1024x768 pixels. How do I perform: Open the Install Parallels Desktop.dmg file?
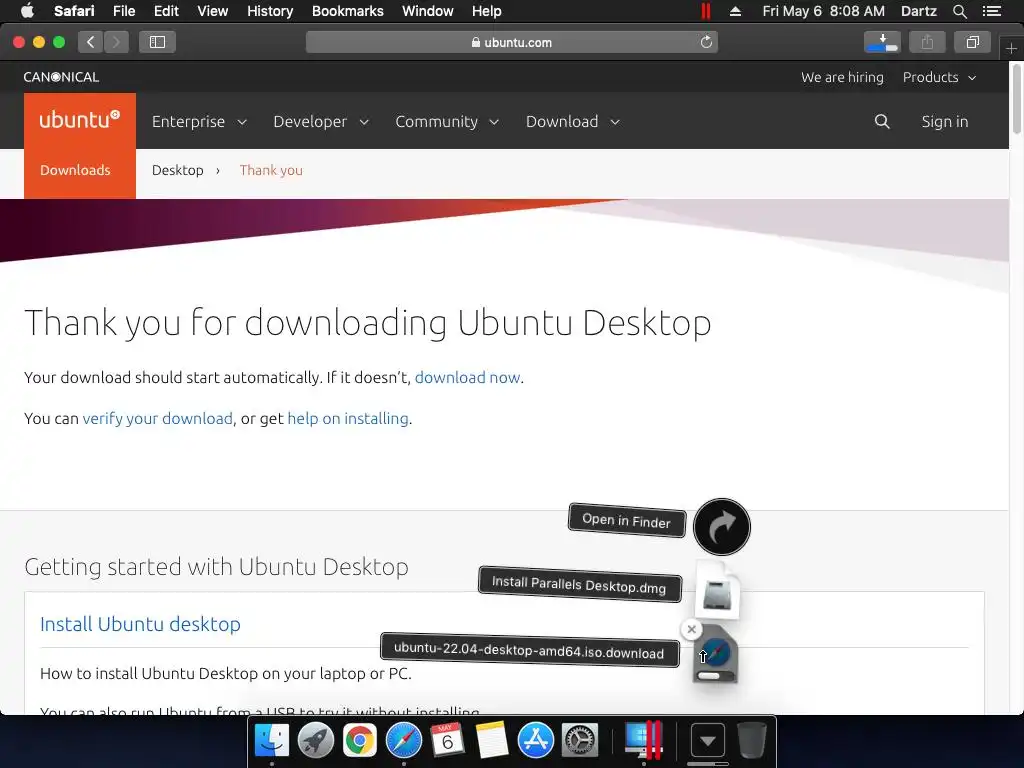coord(717,589)
